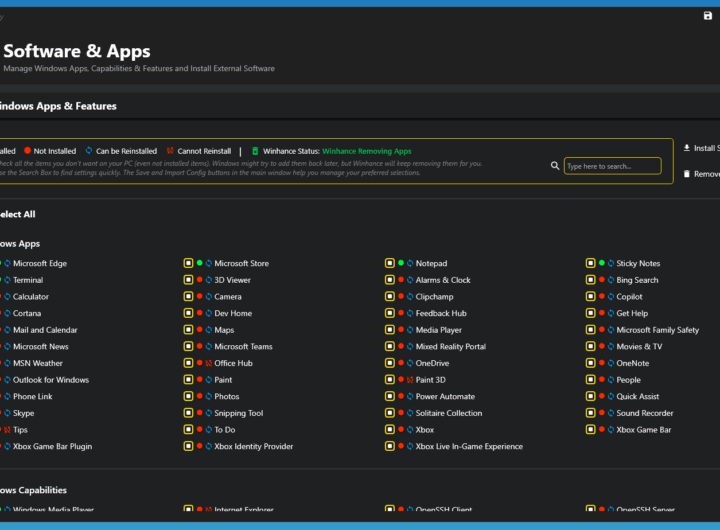Click the 'Phone Link' label
Screen dimensions: 720x530
coord(33,396)
